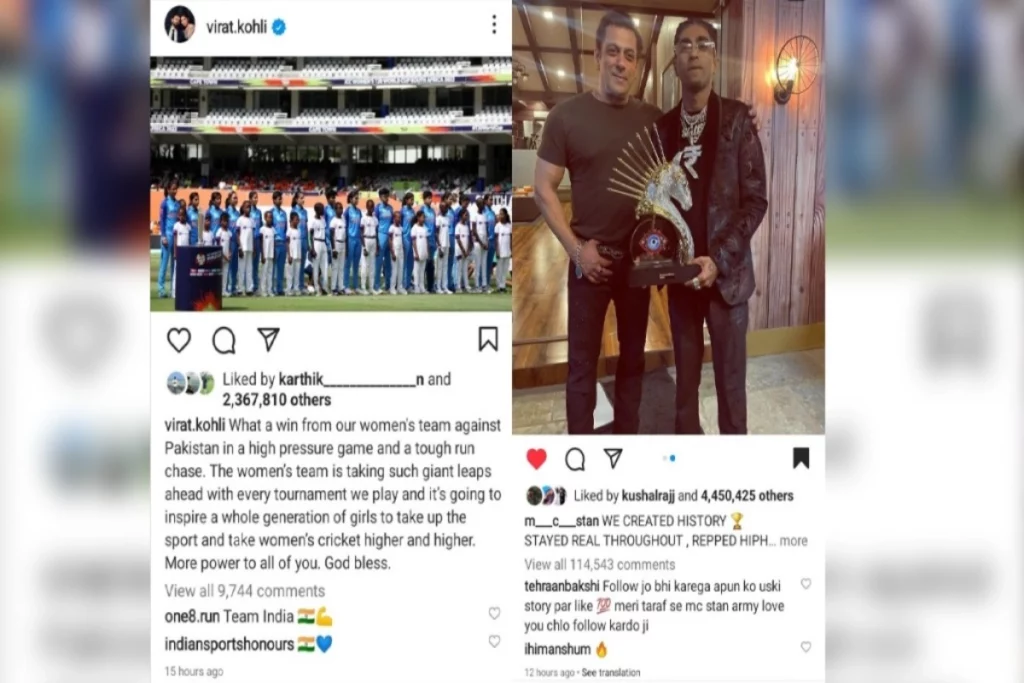Share the virat.kohli post via paper plane
The width and height of the screenshot is (1024, 683).
(268, 339)
